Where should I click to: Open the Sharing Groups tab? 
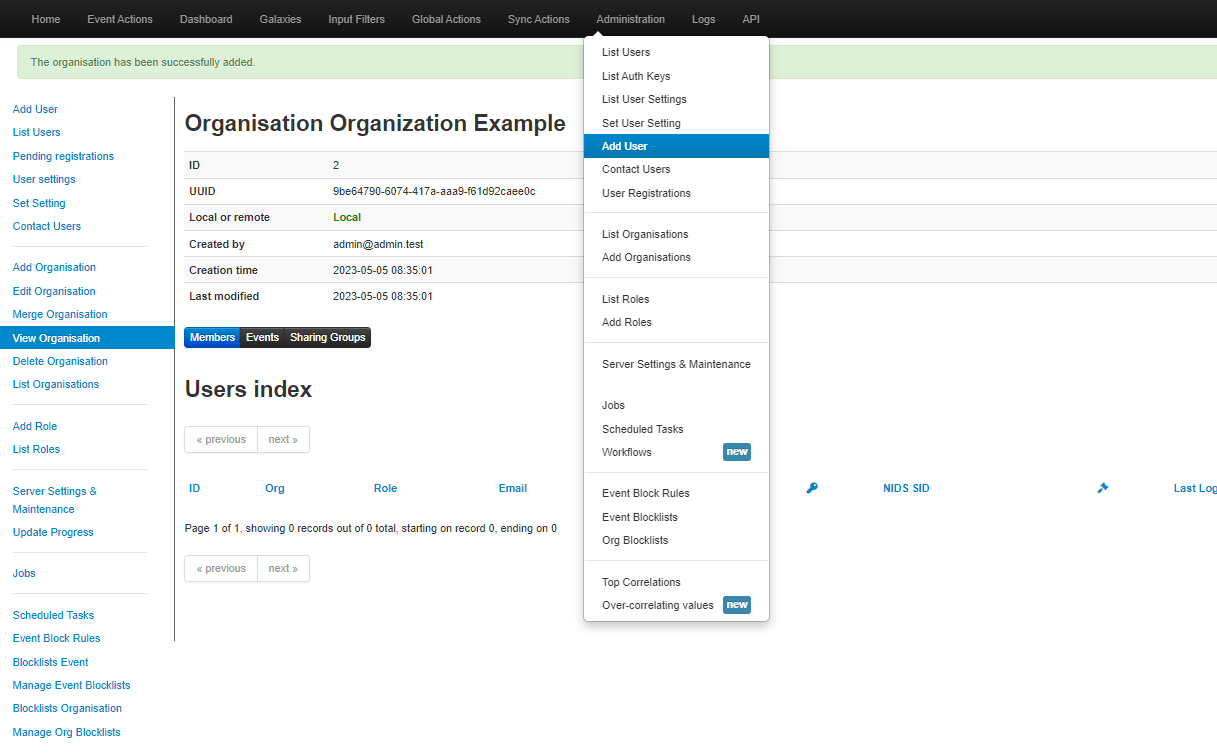click(327, 337)
